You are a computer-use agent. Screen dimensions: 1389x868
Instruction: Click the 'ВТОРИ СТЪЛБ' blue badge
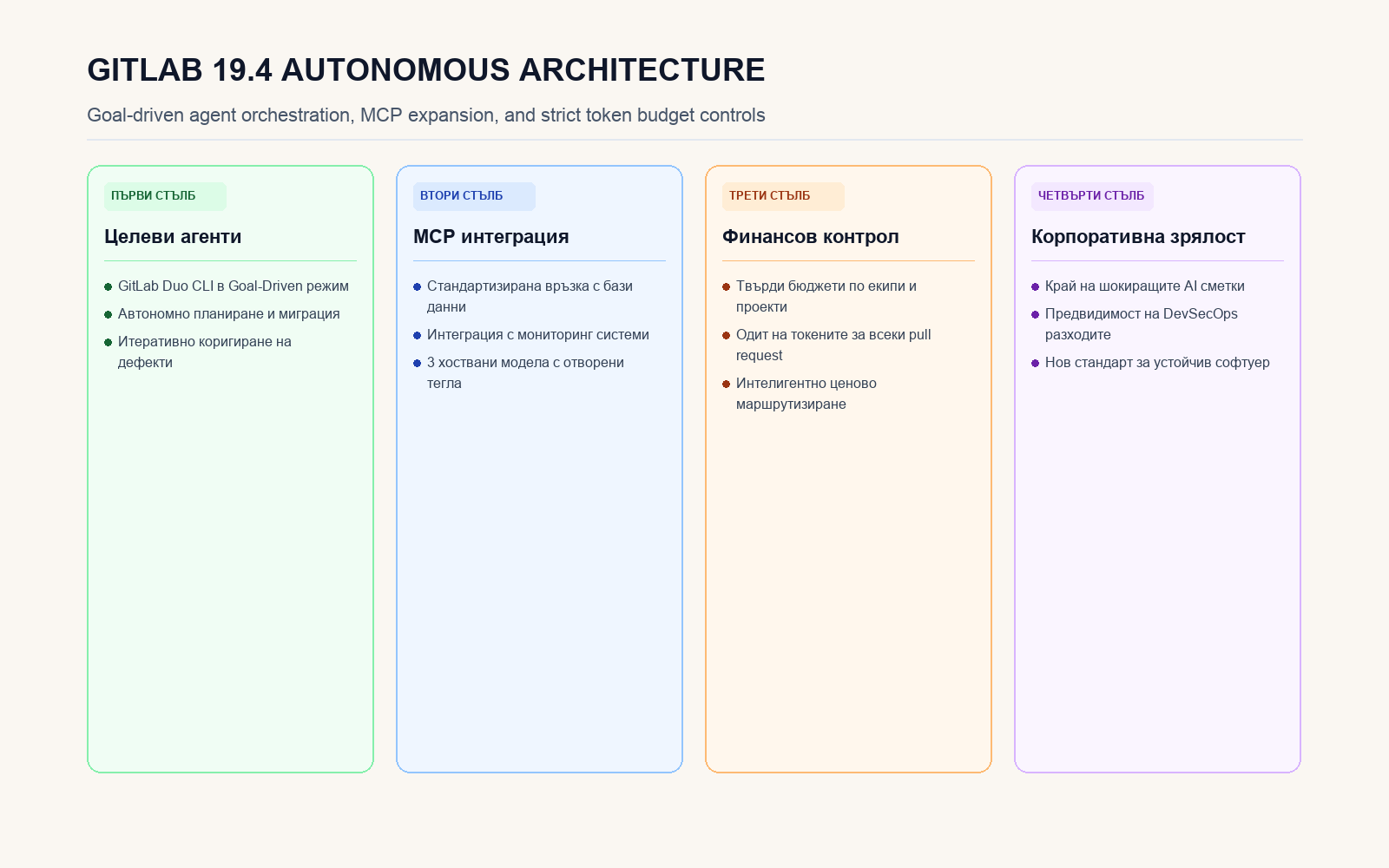point(474,196)
